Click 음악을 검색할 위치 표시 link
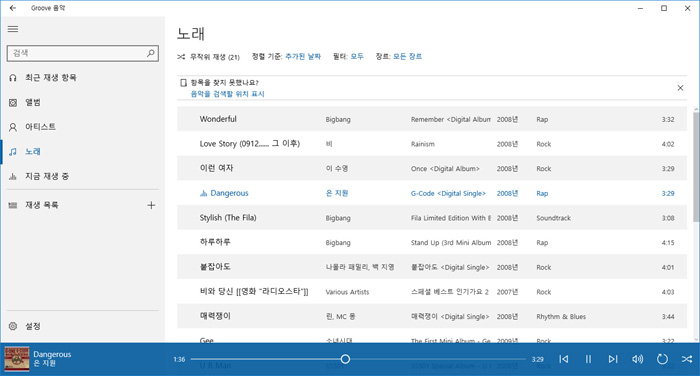The width and height of the screenshot is (700, 376). coord(227,94)
